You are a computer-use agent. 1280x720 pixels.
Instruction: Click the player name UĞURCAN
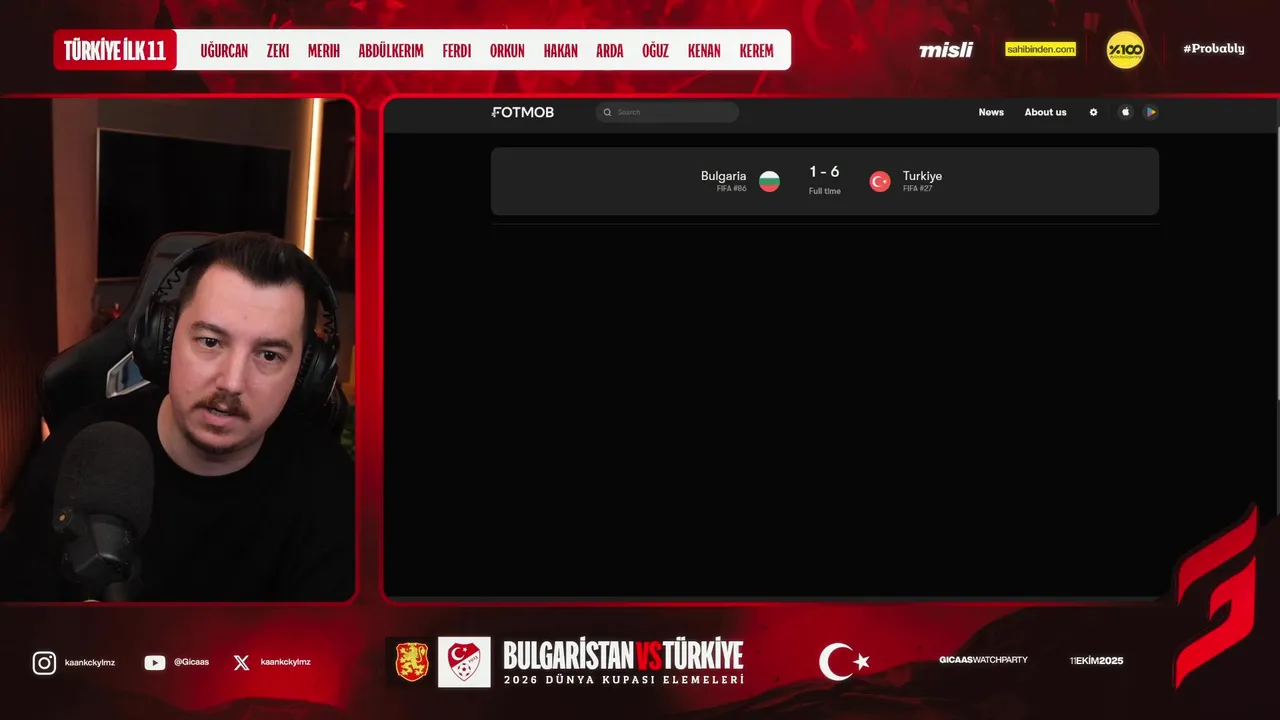(x=224, y=51)
